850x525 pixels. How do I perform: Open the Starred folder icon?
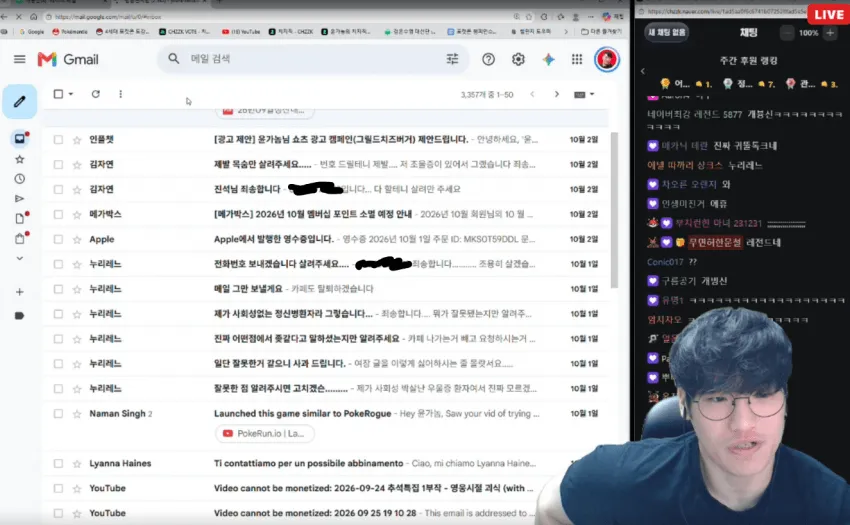coord(20,159)
